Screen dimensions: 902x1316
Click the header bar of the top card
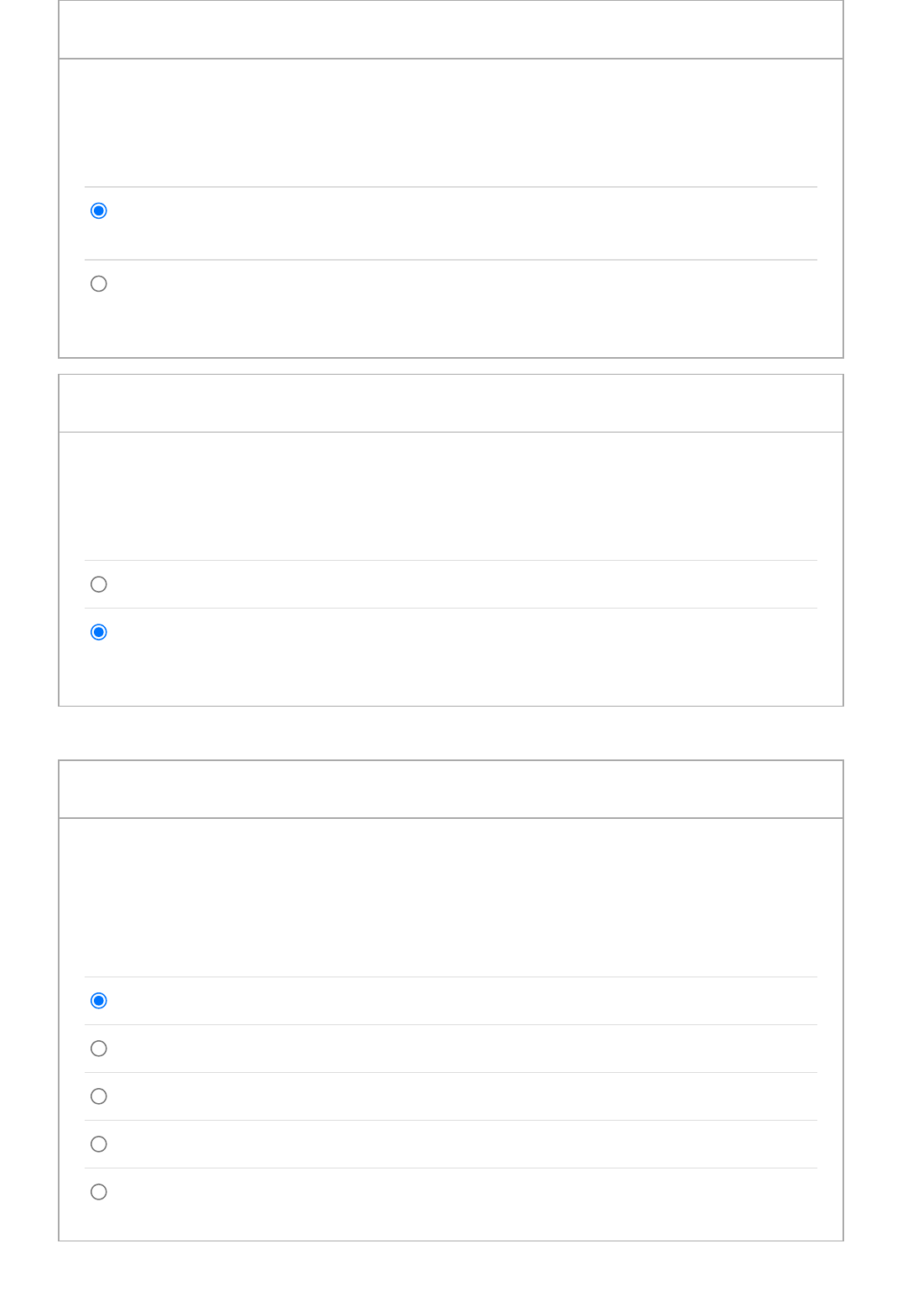451,29
